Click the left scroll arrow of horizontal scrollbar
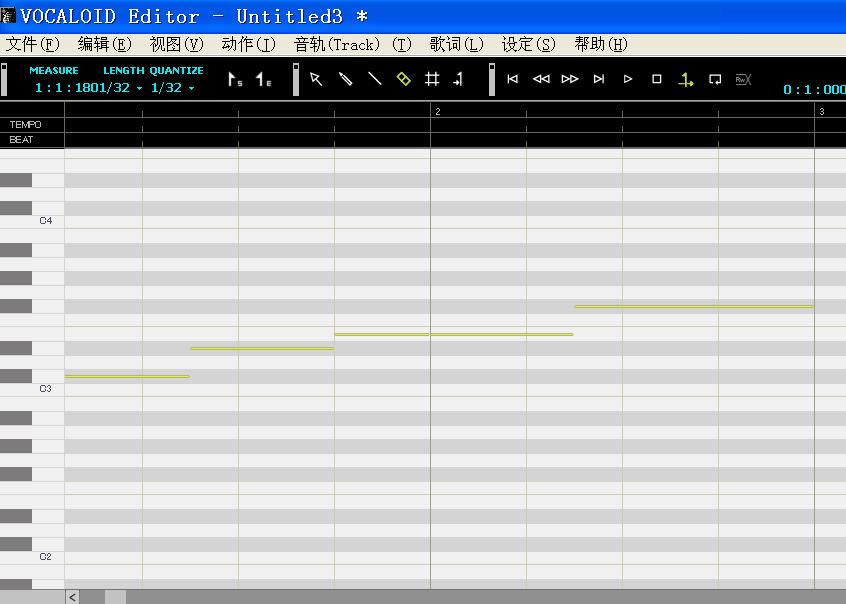Image resolution: width=846 pixels, height=604 pixels. 72,597
